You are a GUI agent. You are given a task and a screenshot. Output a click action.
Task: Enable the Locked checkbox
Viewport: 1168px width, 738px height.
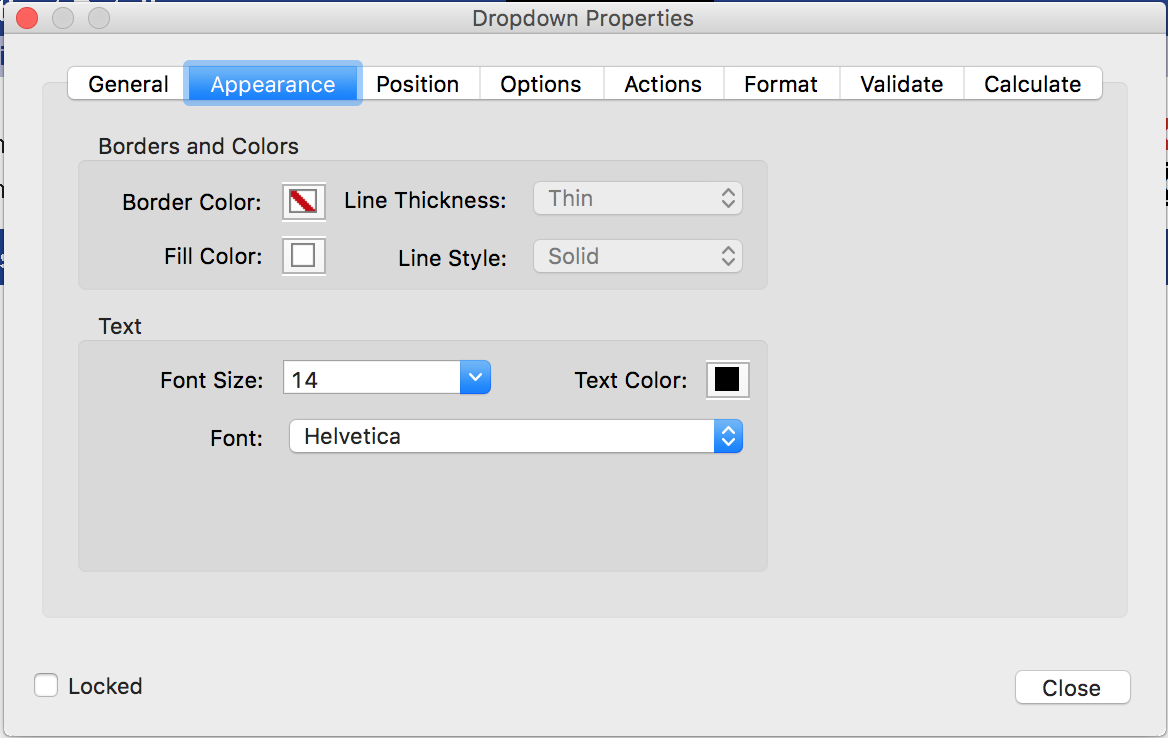tap(46, 686)
